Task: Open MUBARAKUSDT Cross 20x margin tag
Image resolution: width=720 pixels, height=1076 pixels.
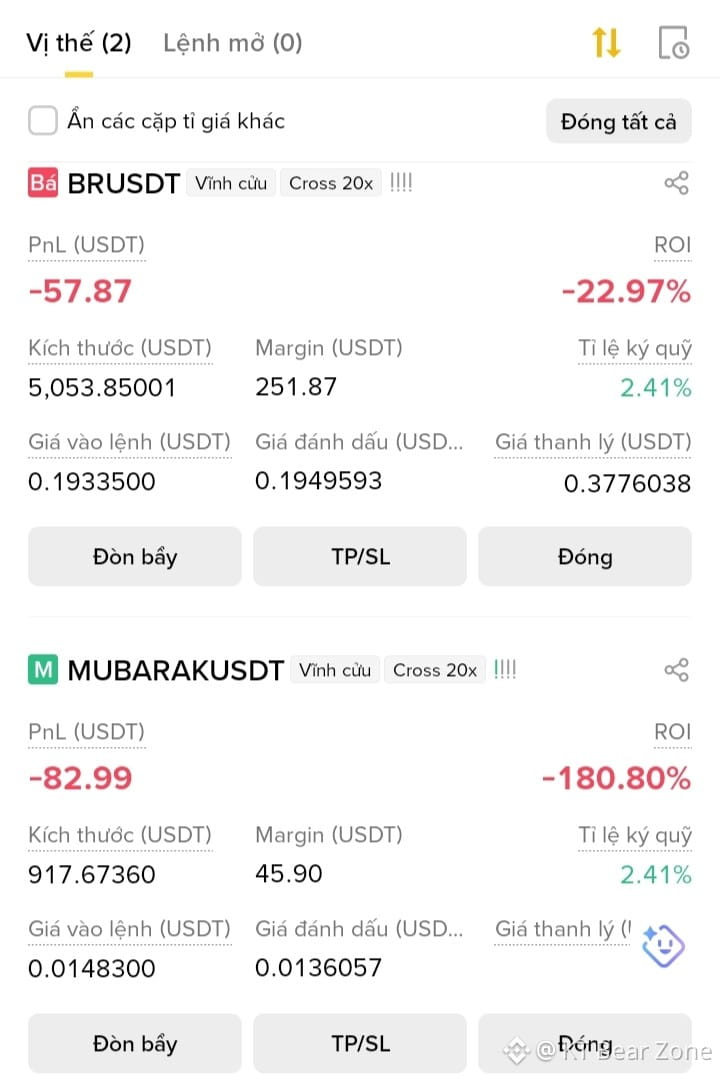Action: (435, 670)
